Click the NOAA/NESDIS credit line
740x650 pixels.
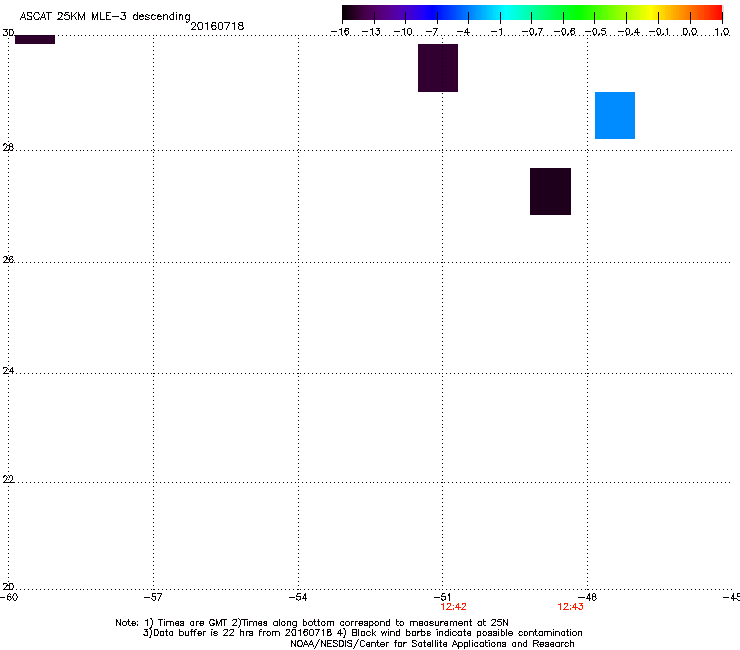pos(432,644)
